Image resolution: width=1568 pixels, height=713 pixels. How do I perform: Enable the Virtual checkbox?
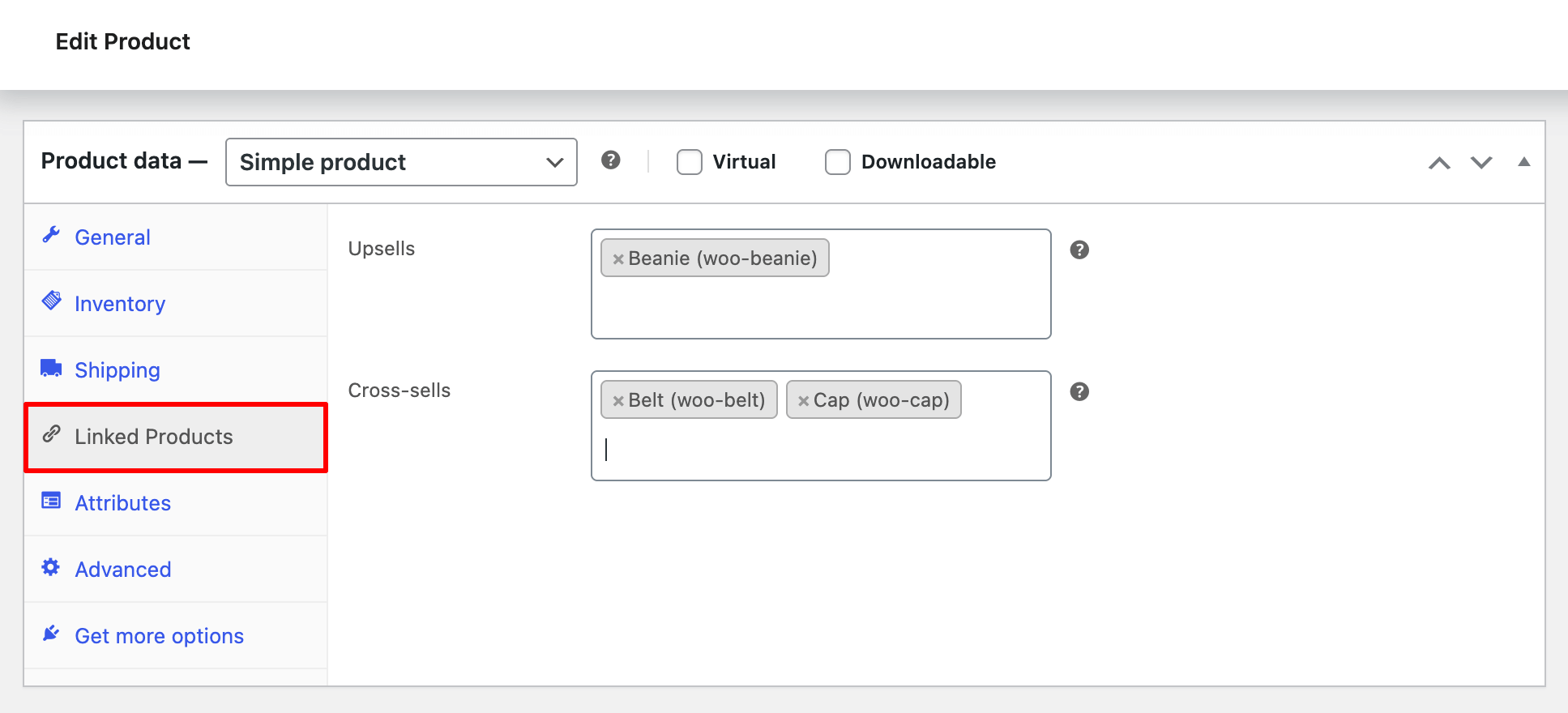(x=690, y=162)
